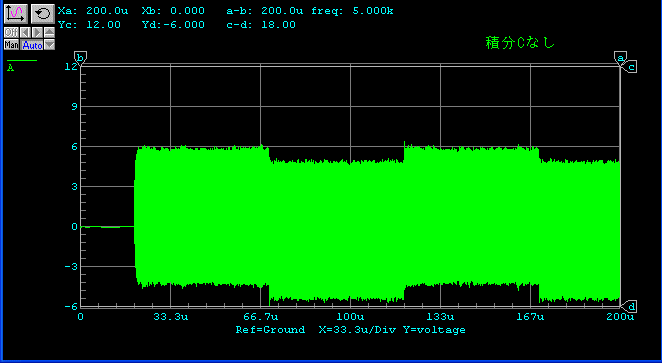Image resolution: width=662 pixels, height=363 pixels.
Task: Select the a cursor marker
Action: click(x=620, y=58)
